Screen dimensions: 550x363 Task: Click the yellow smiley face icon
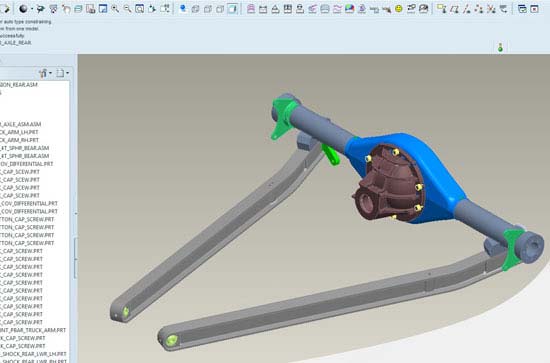(399, 9)
